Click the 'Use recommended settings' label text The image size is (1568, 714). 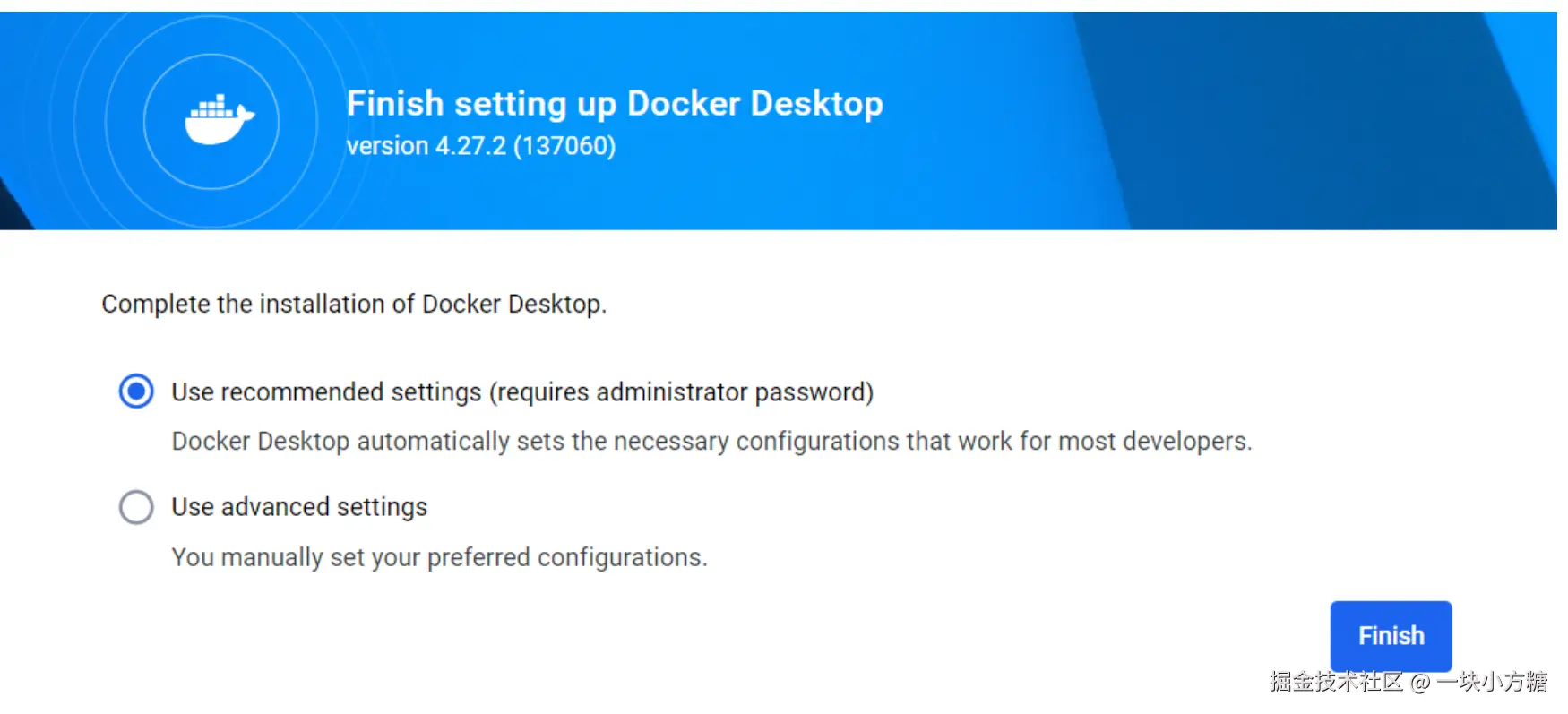326,392
